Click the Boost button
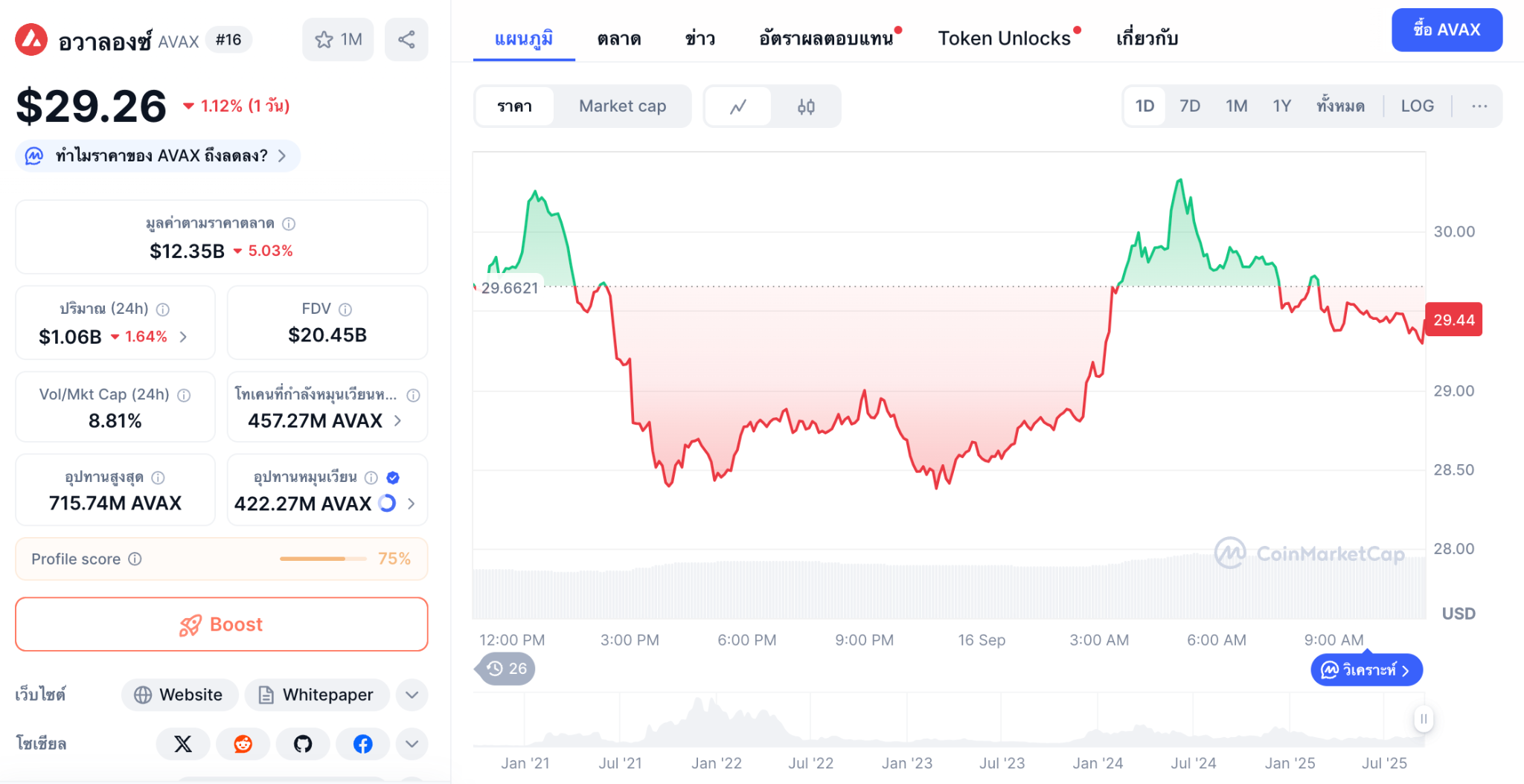The width and height of the screenshot is (1524, 784). pos(222,624)
